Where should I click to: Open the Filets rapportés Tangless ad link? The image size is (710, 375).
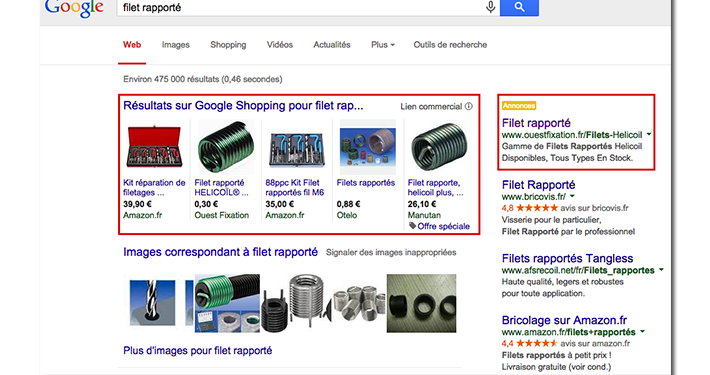click(x=567, y=258)
